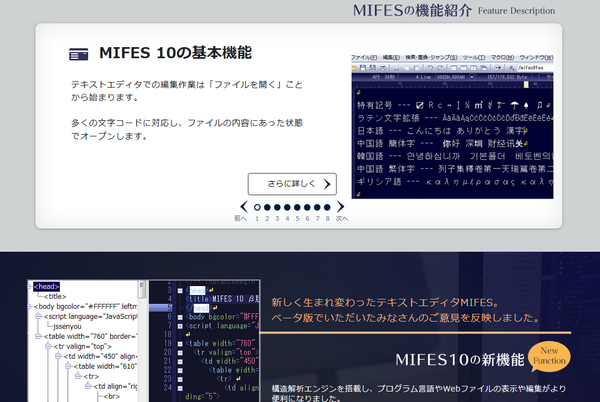The height and width of the screenshot is (402, 600).
Task: Select the hollow first slide dot
Action: [257, 207]
